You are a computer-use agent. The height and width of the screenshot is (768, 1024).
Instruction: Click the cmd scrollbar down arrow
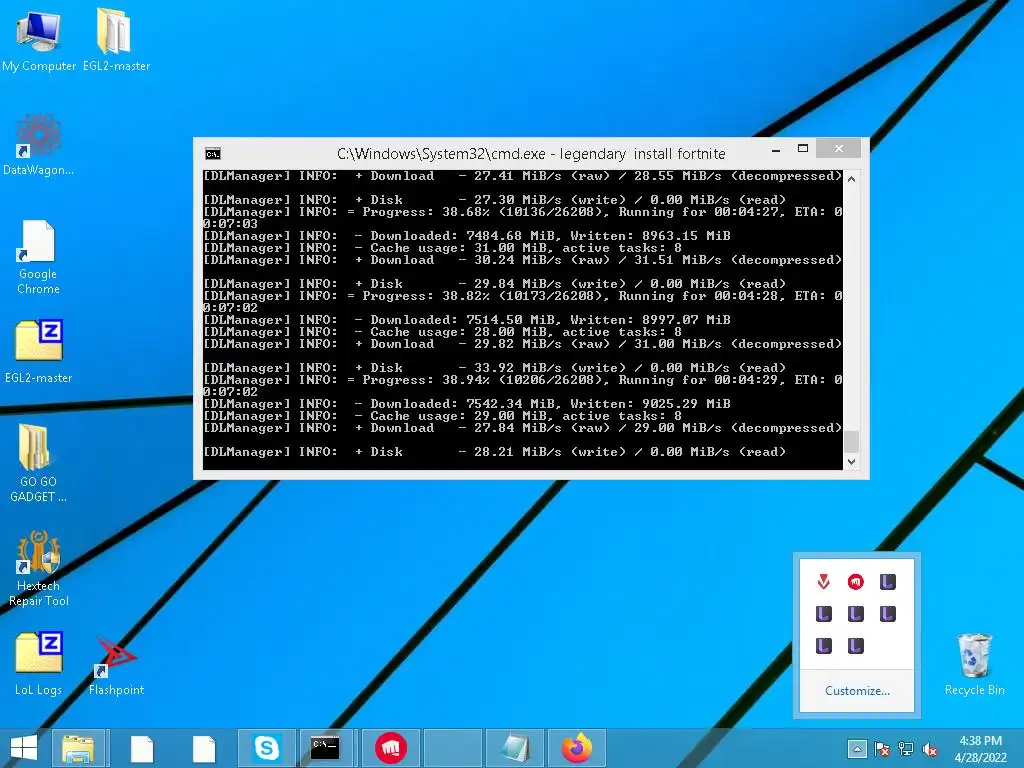coord(851,462)
